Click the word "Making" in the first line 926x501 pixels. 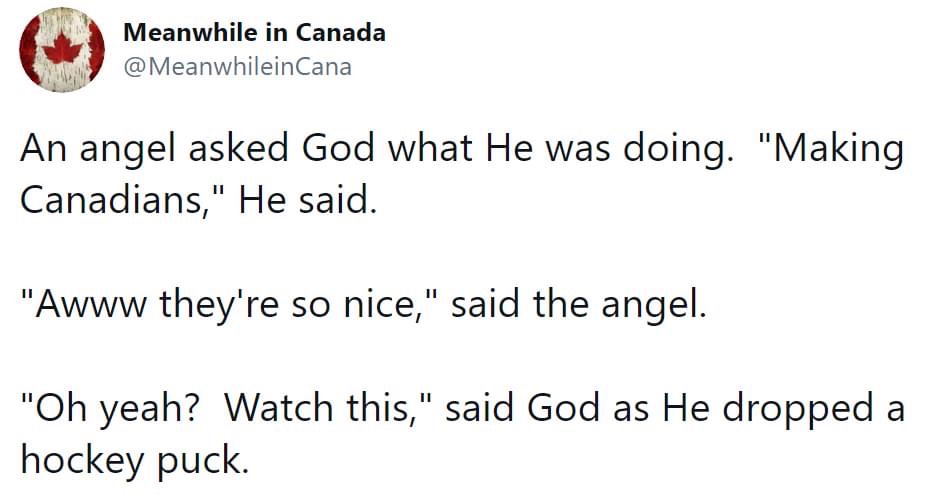[834, 150]
